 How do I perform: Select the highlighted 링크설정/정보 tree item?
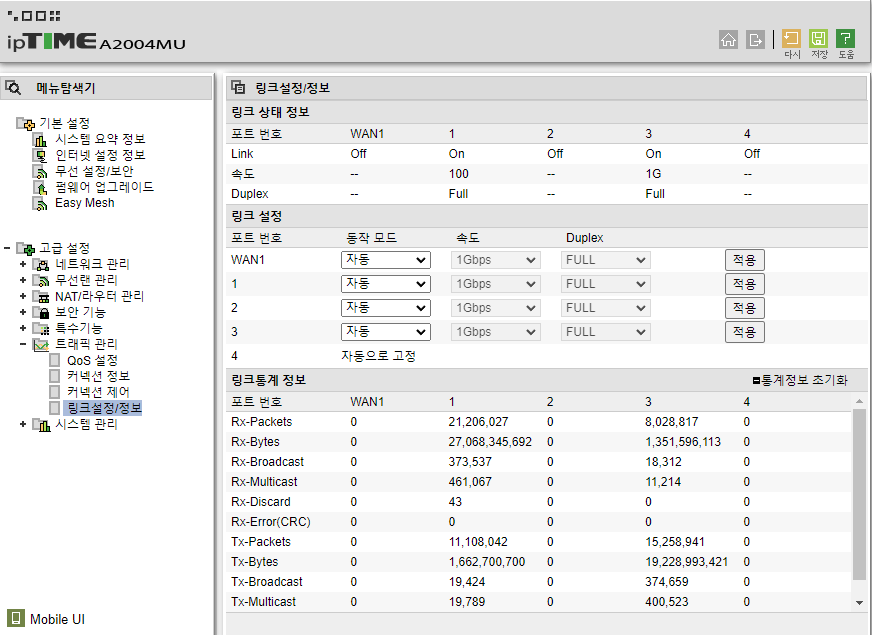coord(104,408)
